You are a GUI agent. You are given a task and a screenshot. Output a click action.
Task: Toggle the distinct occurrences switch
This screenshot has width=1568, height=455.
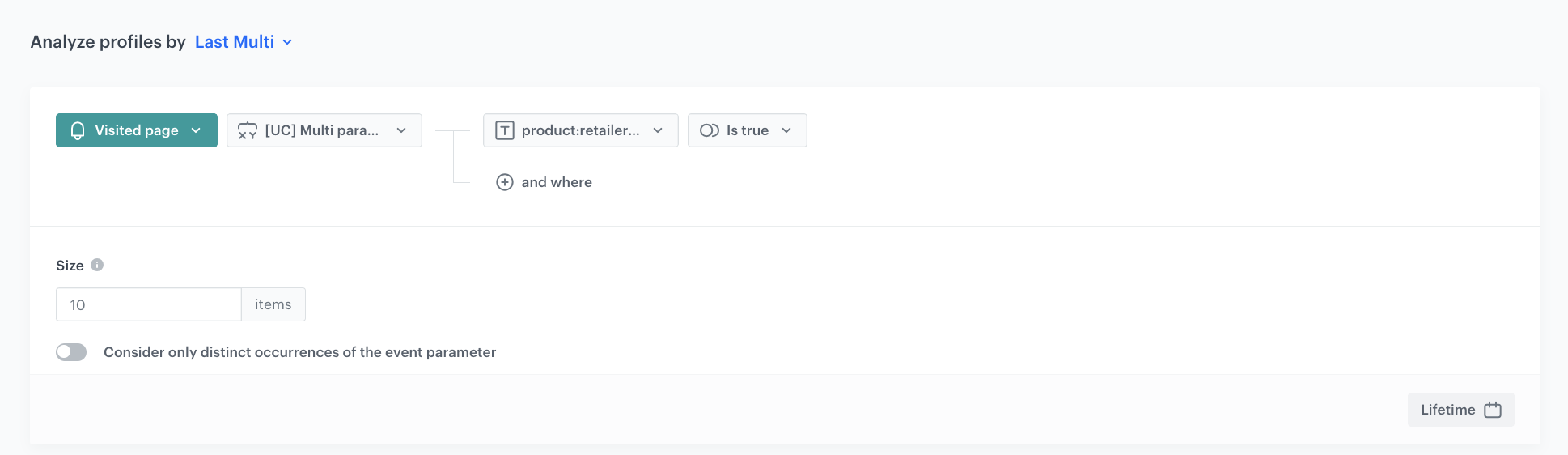pyautogui.click(x=71, y=352)
